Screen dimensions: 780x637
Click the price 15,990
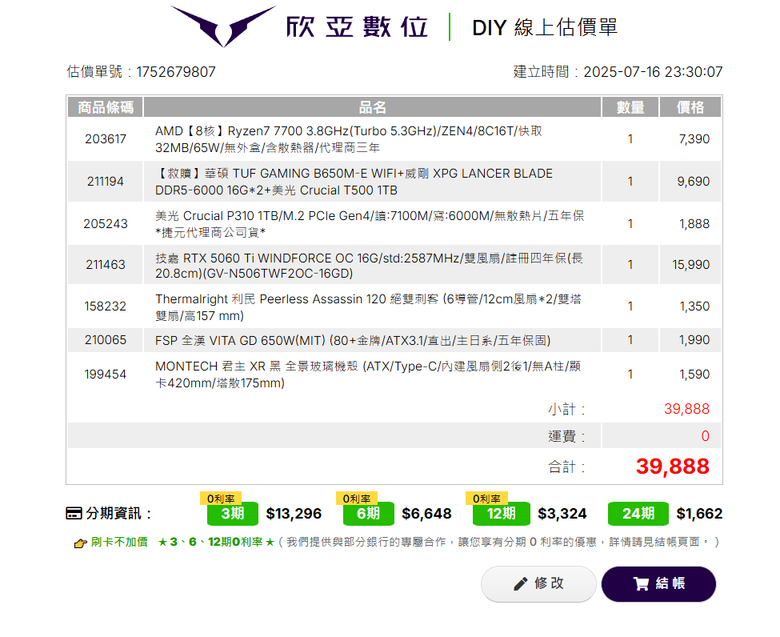(691, 265)
